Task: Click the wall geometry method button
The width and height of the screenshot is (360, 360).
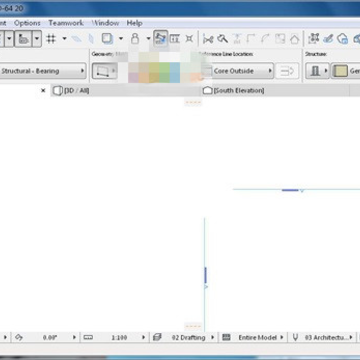Action: coord(105,71)
